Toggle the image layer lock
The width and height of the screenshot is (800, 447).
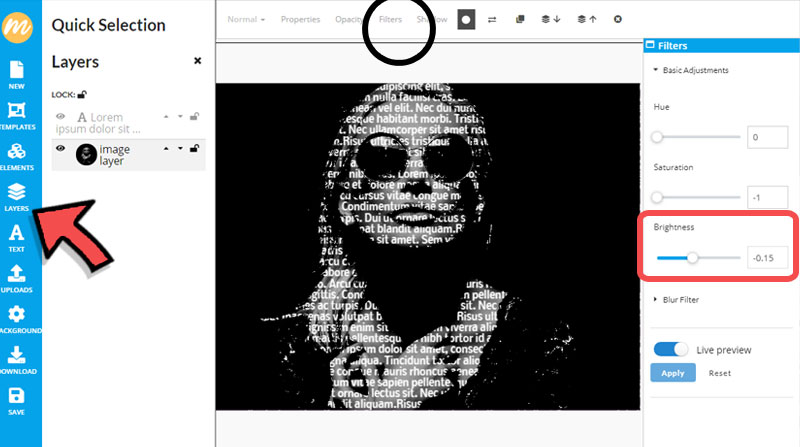click(x=194, y=148)
